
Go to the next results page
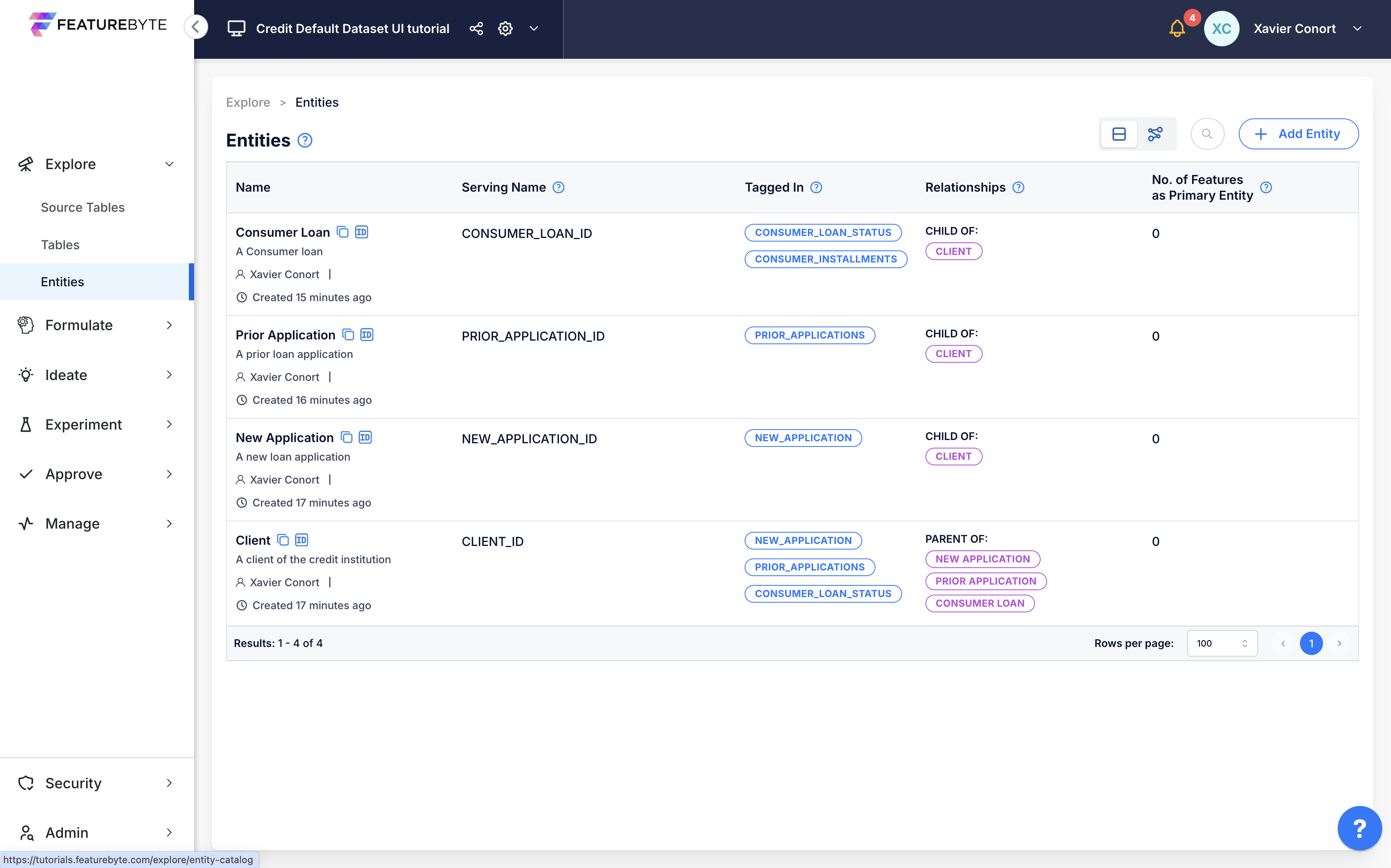point(1339,643)
